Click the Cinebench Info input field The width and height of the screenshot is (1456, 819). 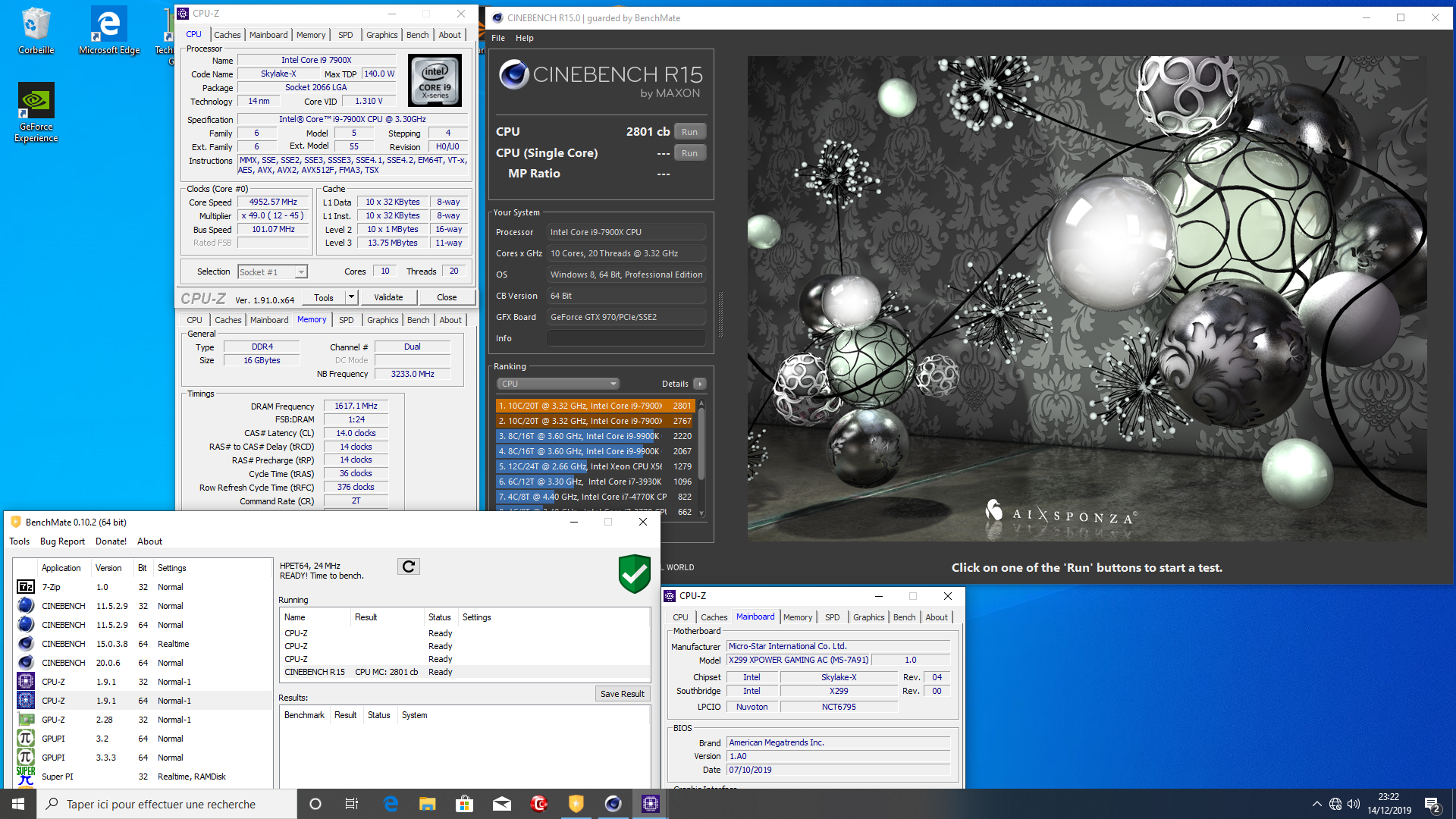[x=626, y=338]
